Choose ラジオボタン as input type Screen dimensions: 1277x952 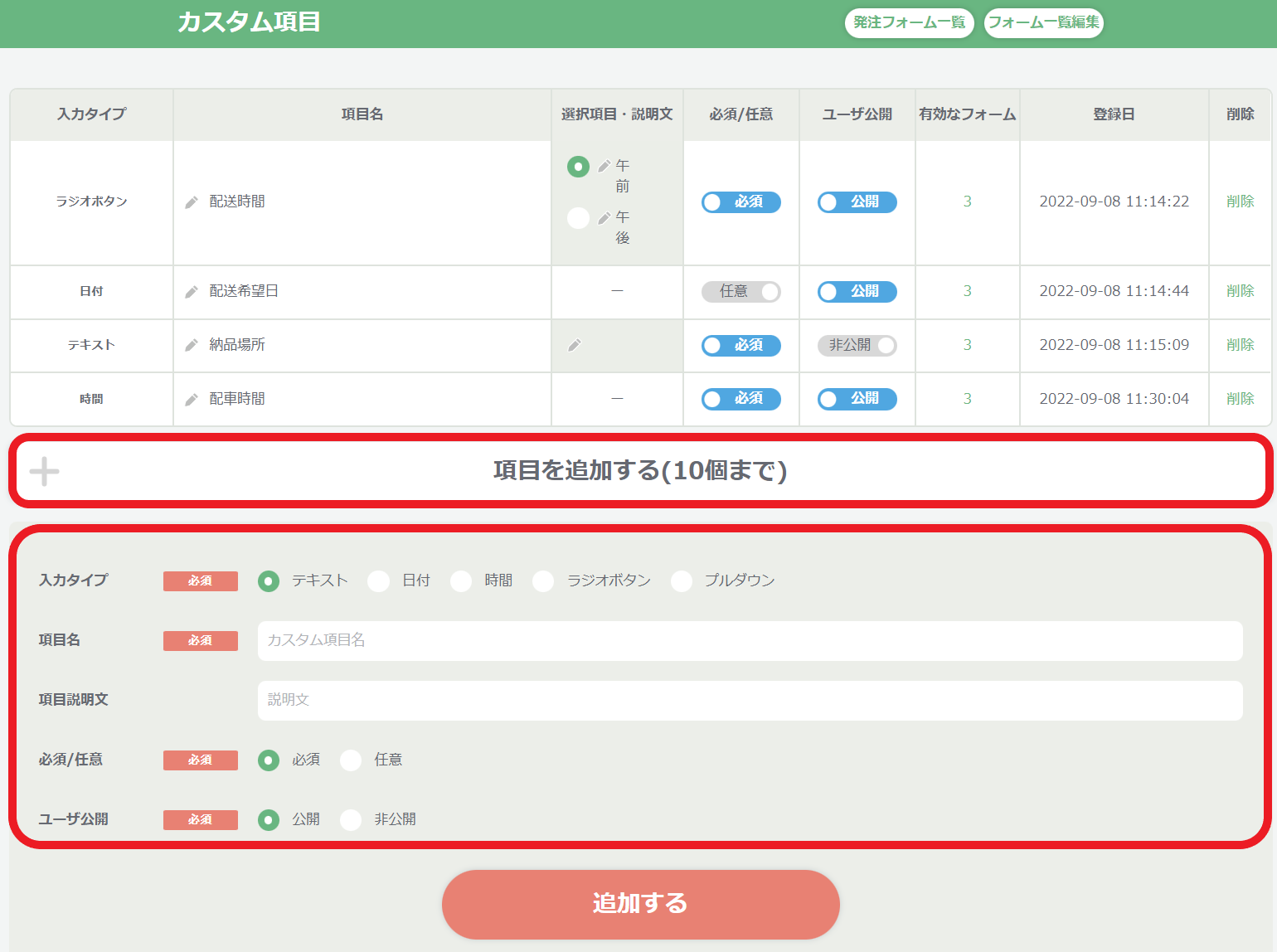click(x=543, y=581)
